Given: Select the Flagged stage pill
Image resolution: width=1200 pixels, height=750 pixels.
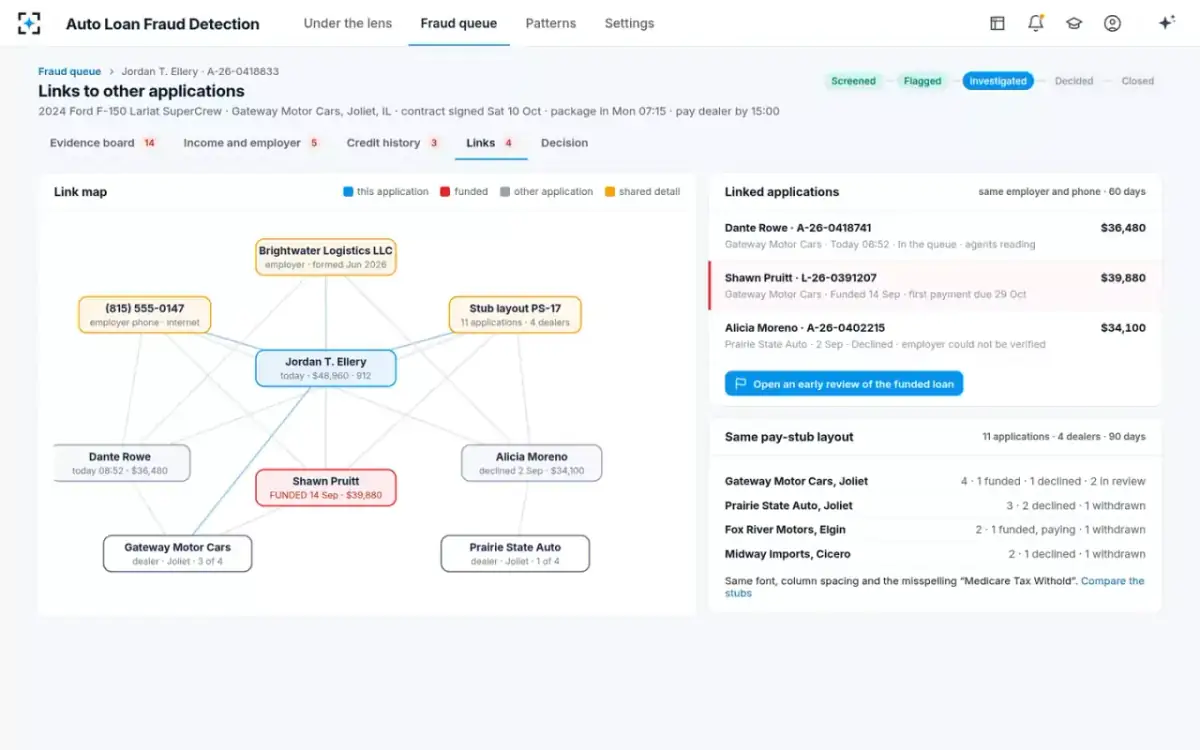Looking at the screenshot, I should point(922,81).
